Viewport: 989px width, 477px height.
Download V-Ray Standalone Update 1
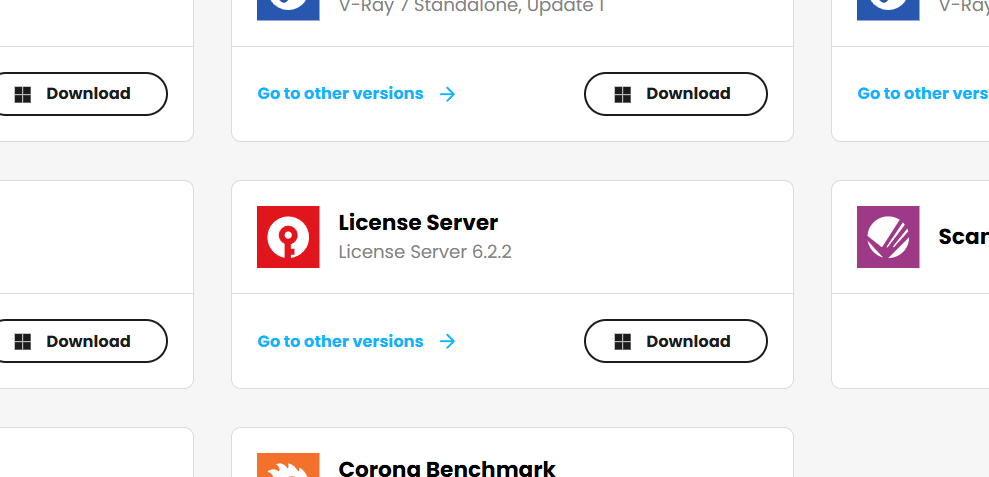pos(676,94)
